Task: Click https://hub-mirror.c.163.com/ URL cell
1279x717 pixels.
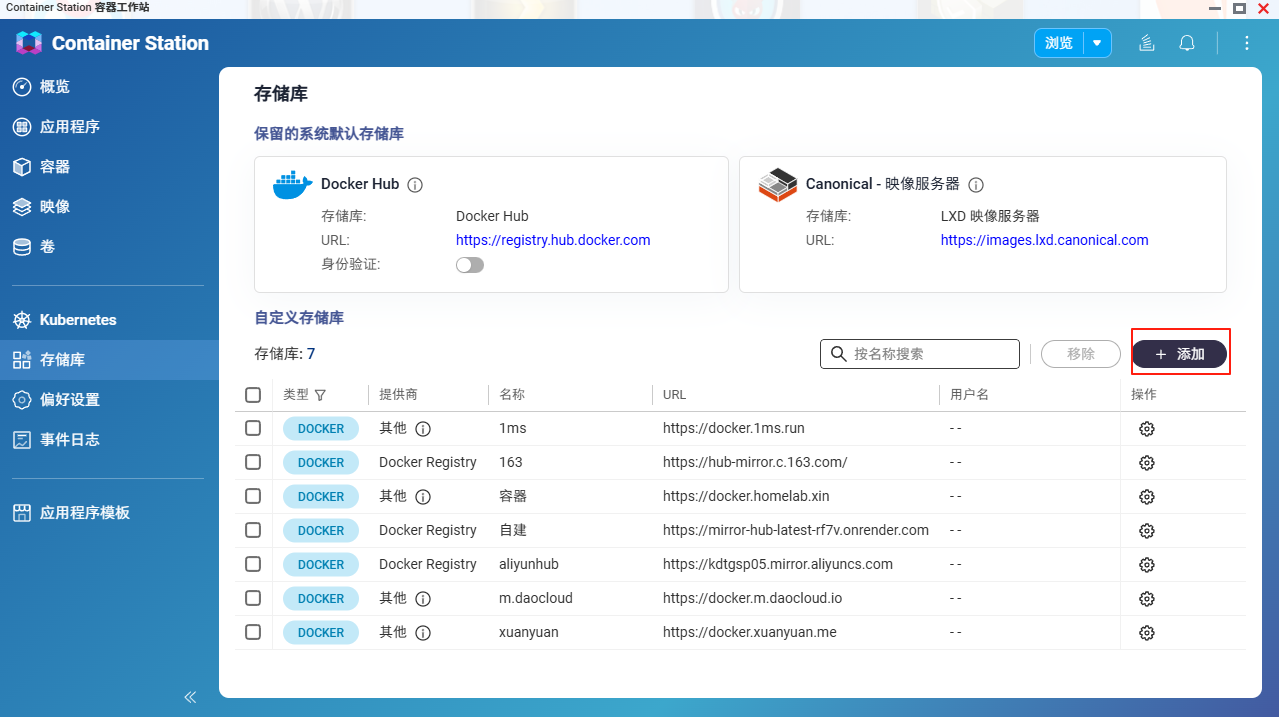Action: point(755,463)
